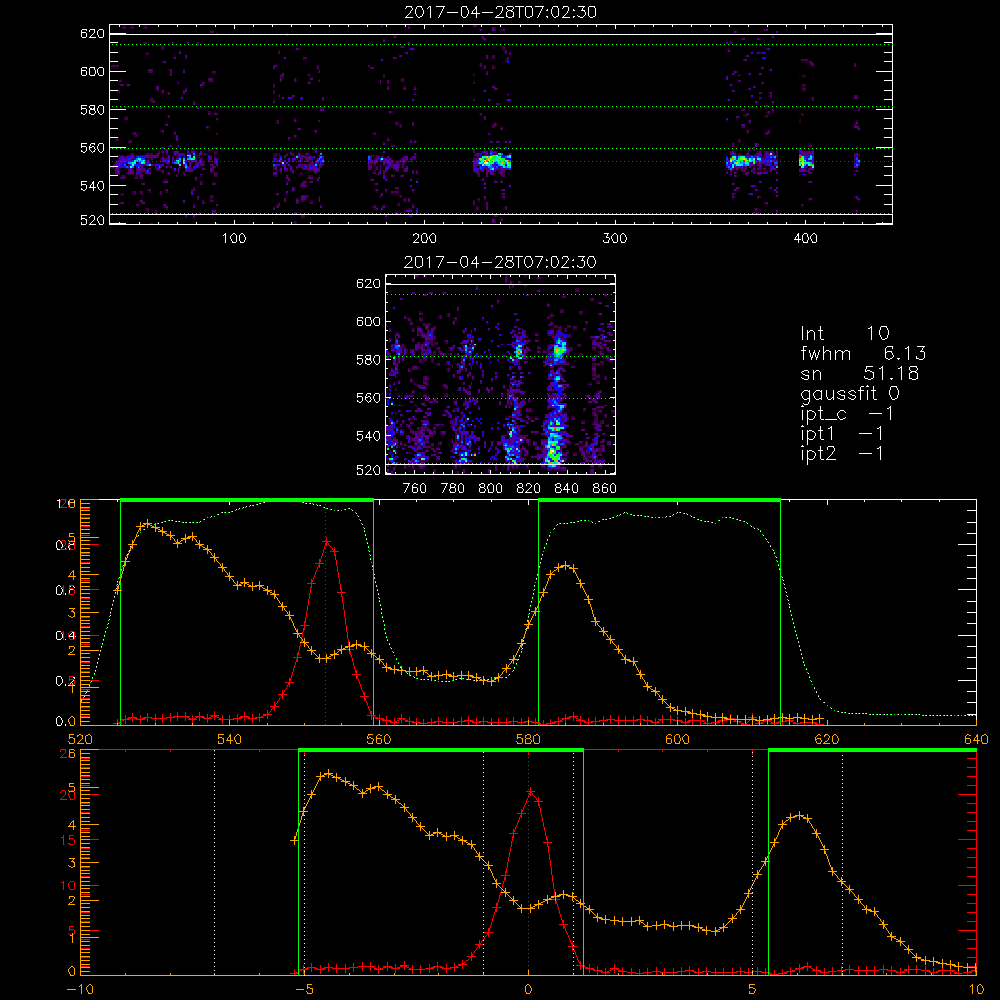Viewport: 1000px width, 1000px height.
Task: Click the timestamp title above the wide top image
Action: pyautogui.click(x=501, y=12)
